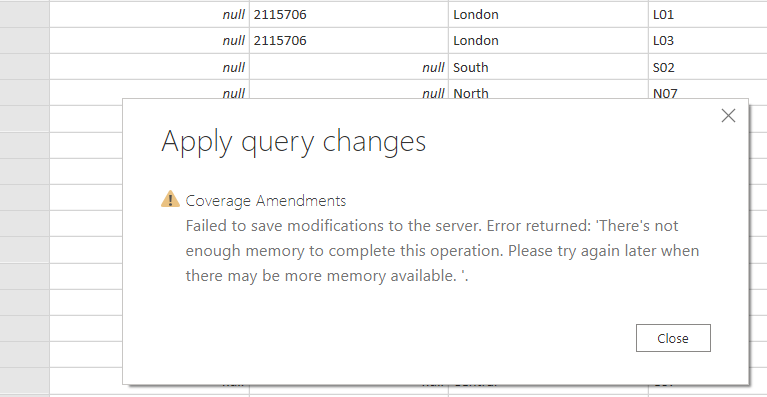Dismiss dialog with the X icon

(x=728, y=116)
